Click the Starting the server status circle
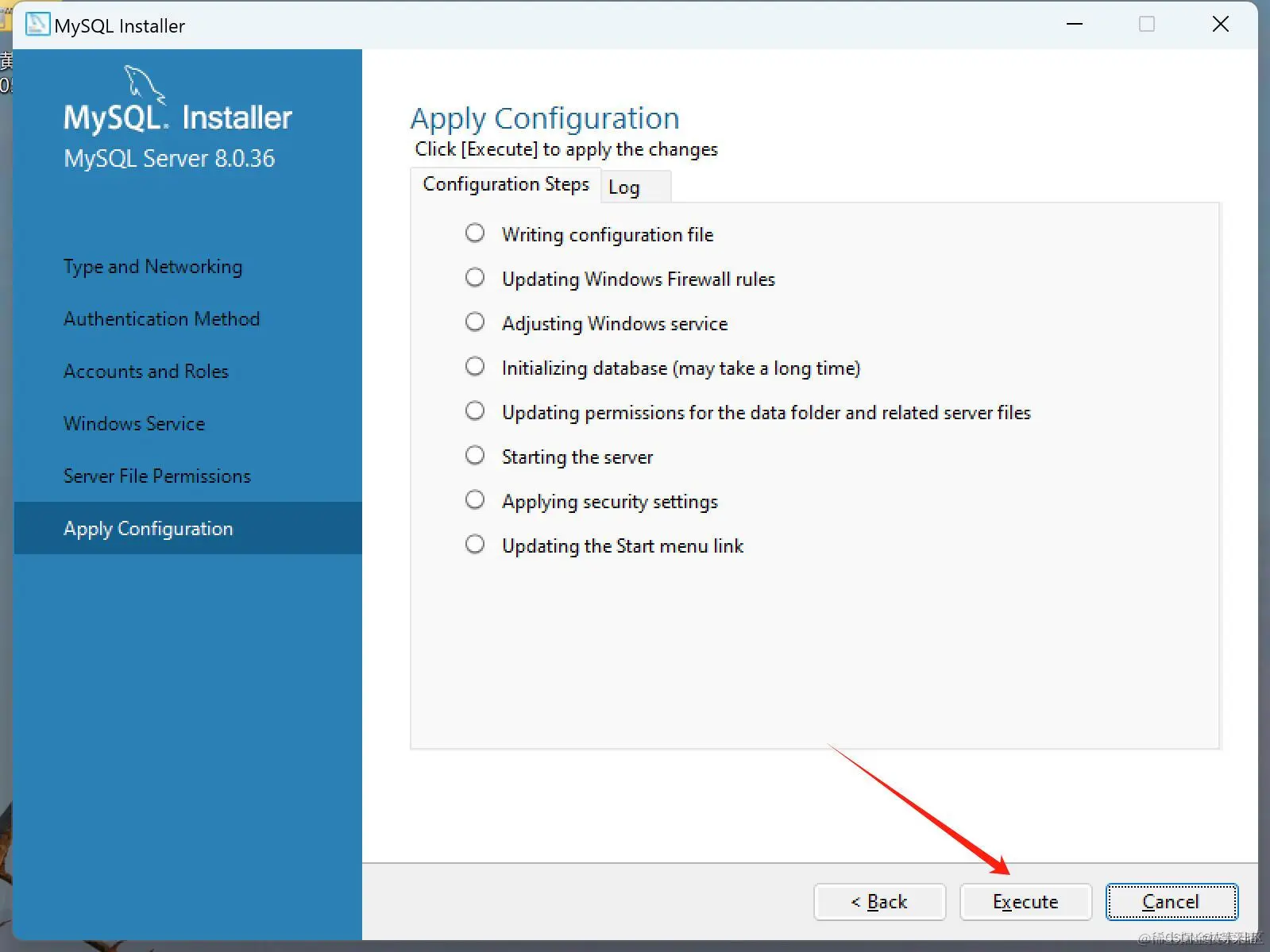 475,455
